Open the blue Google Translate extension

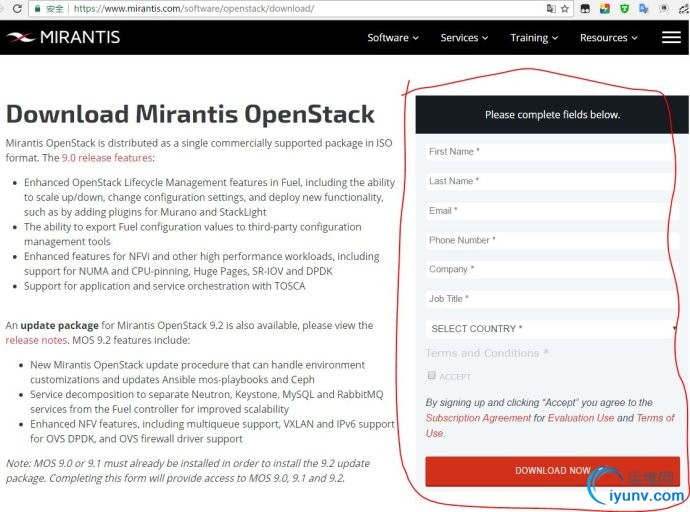(x=644, y=8)
